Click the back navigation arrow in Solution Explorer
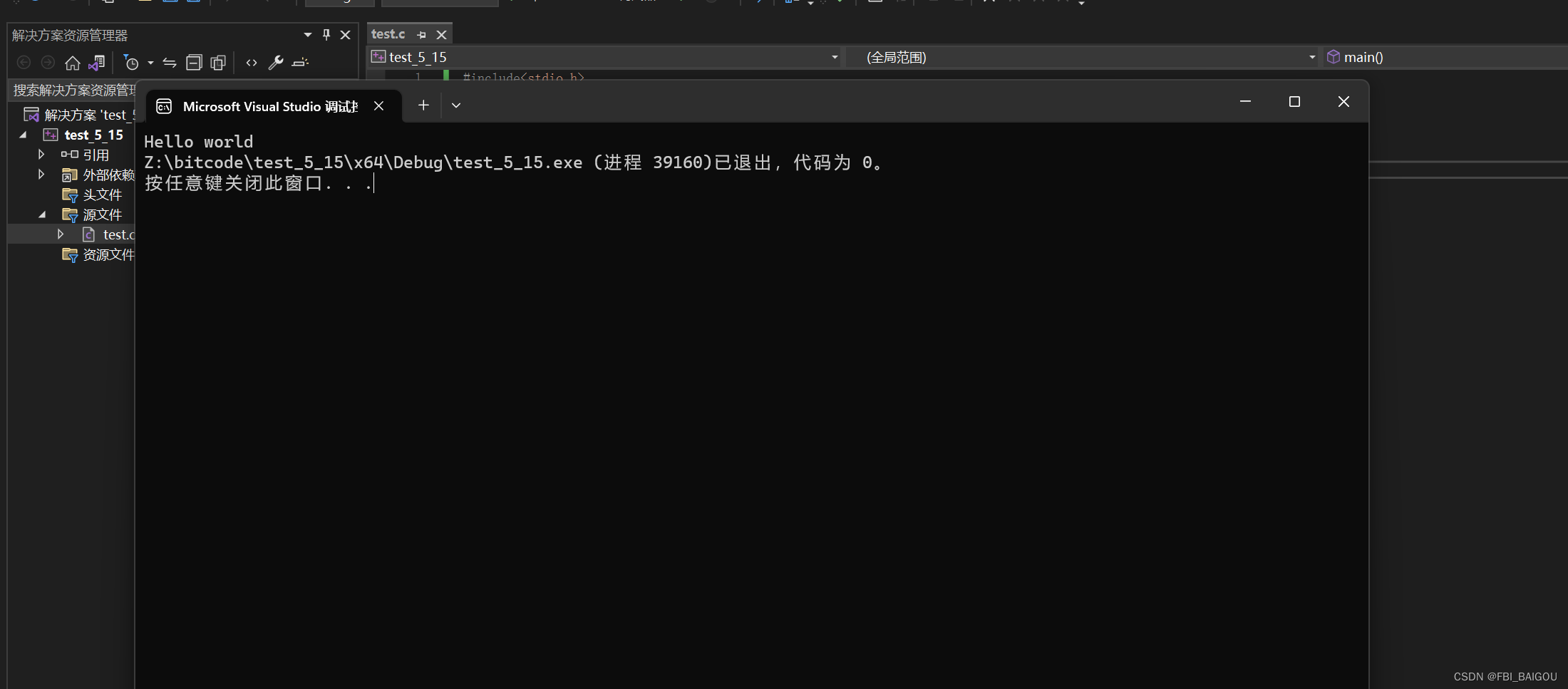This screenshot has height=689, width=1568. tap(23, 62)
